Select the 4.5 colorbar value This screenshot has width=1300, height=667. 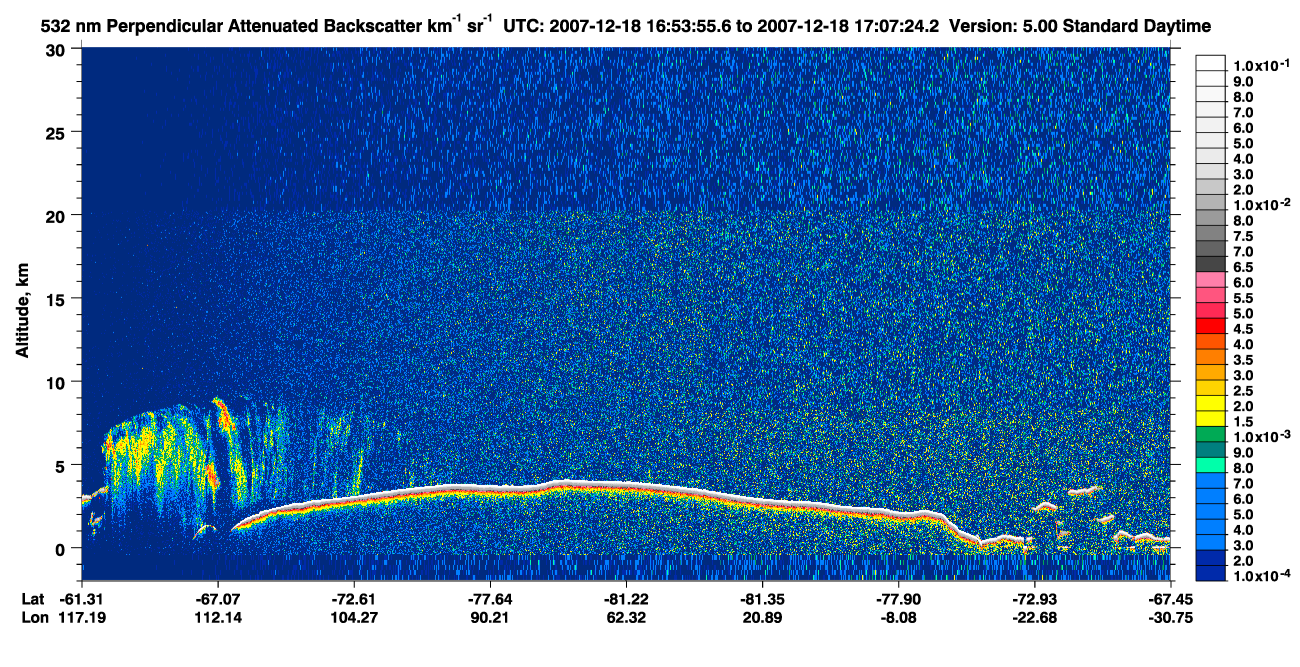point(1245,329)
